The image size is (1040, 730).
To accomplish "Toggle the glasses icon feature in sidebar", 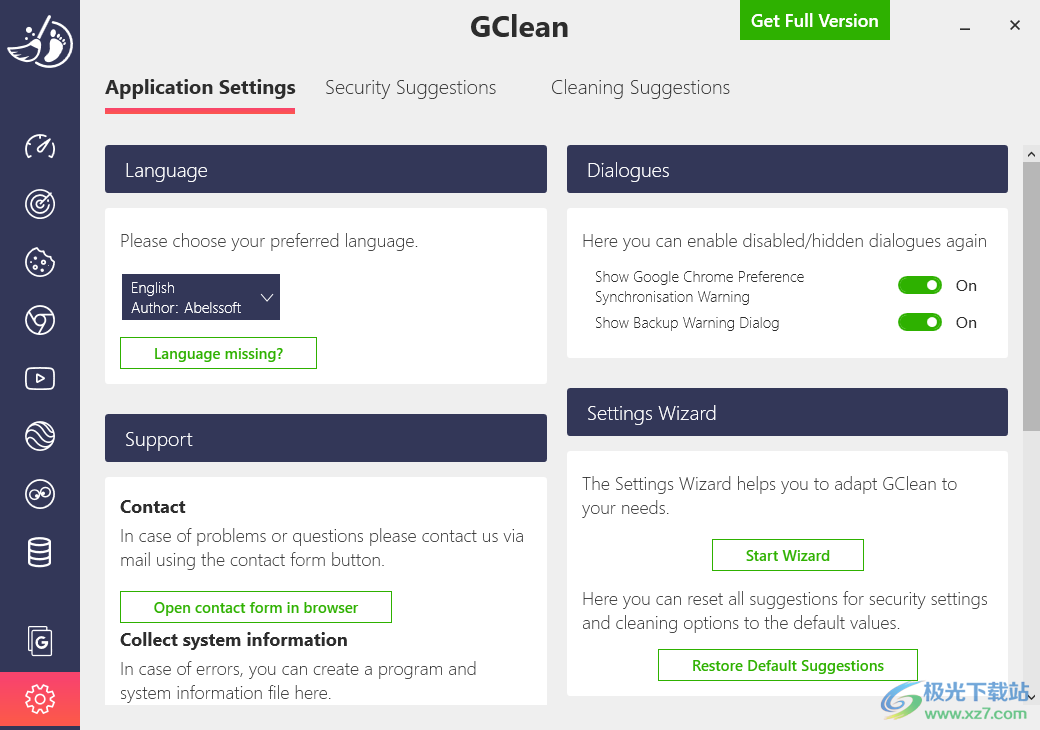I will pos(40,494).
